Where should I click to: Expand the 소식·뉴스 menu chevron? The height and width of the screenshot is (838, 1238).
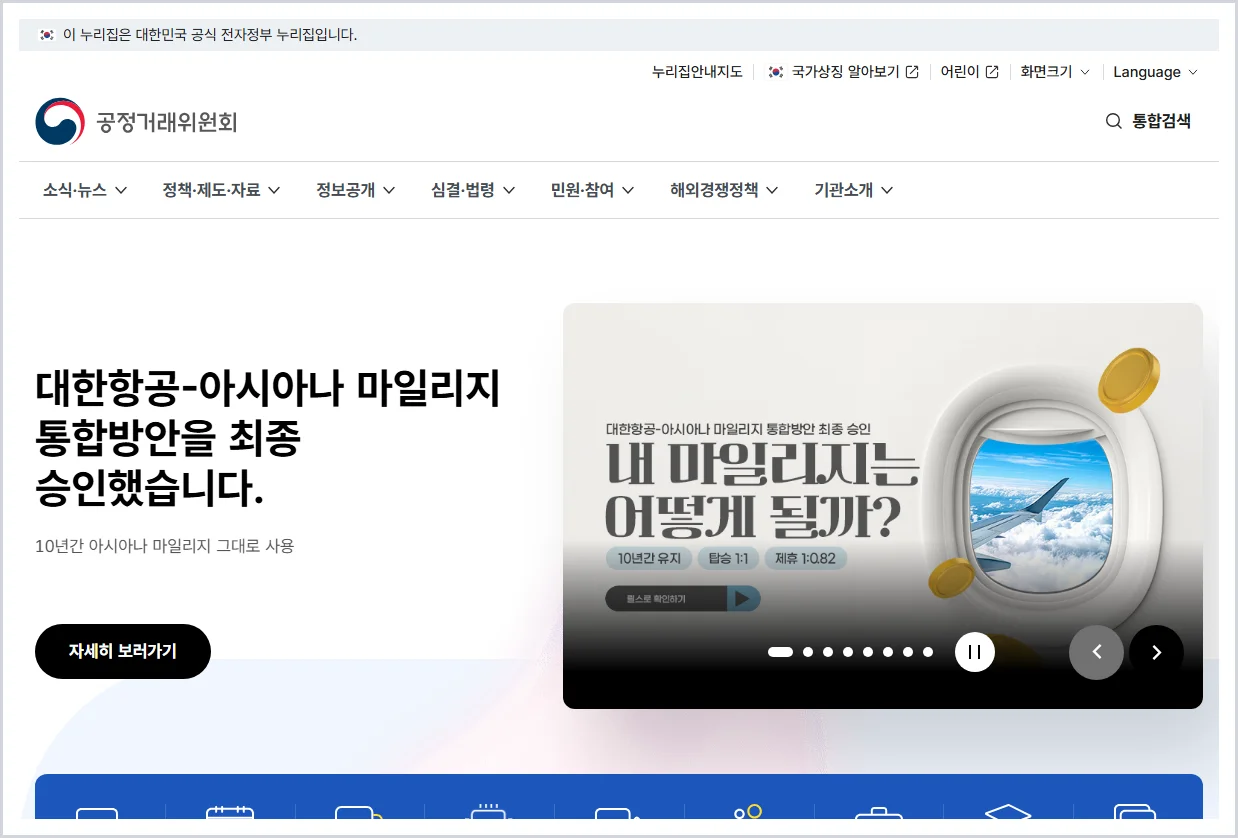click(x=121, y=190)
